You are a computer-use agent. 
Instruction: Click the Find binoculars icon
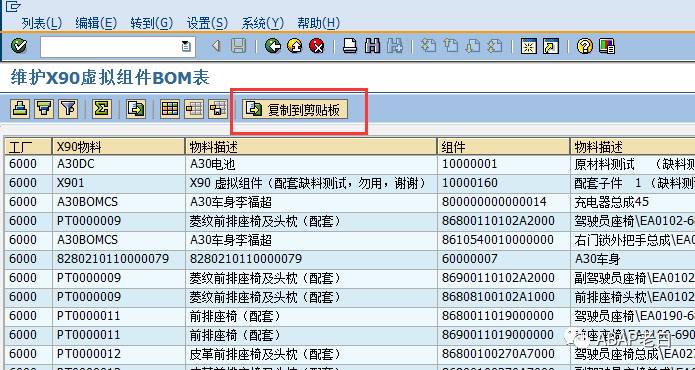[x=372, y=46]
